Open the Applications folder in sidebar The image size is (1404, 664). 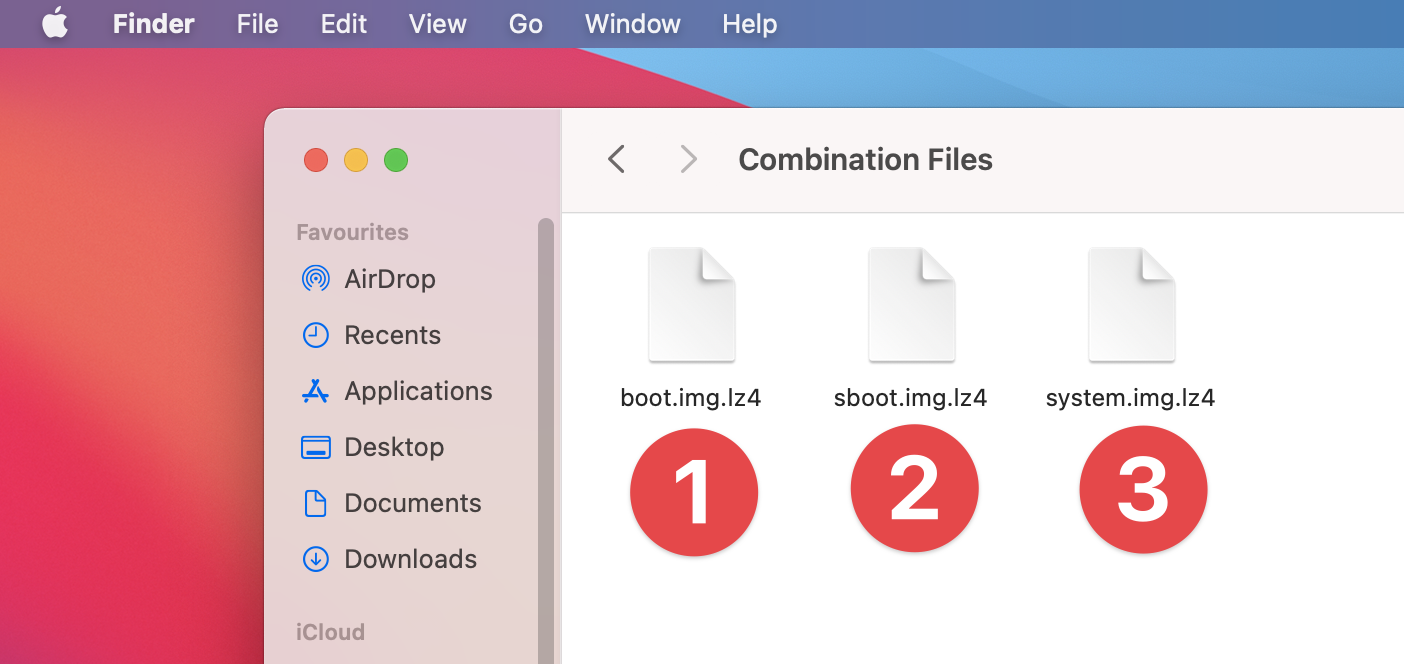click(418, 391)
